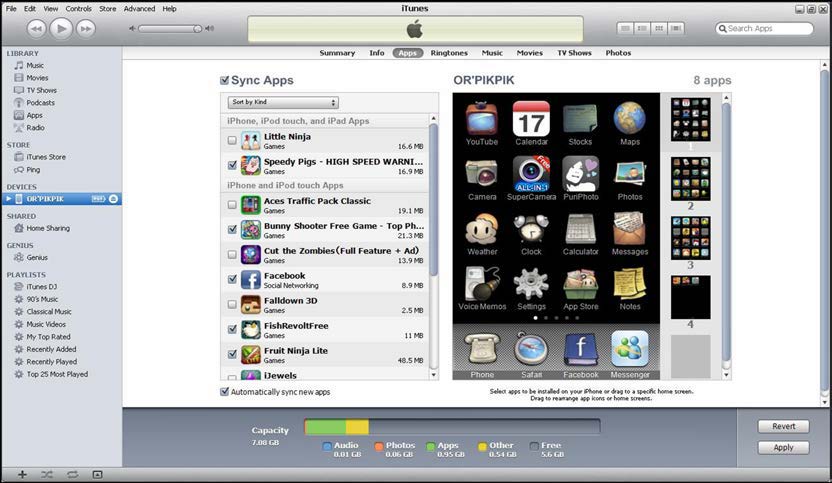Select the Safari icon in the dock
The width and height of the screenshot is (832, 483).
click(x=531, y=350)
